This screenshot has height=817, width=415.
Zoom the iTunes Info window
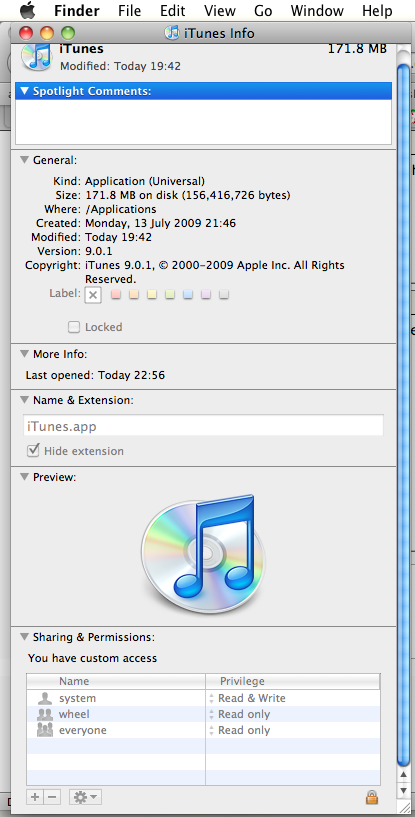coord(68,33)
